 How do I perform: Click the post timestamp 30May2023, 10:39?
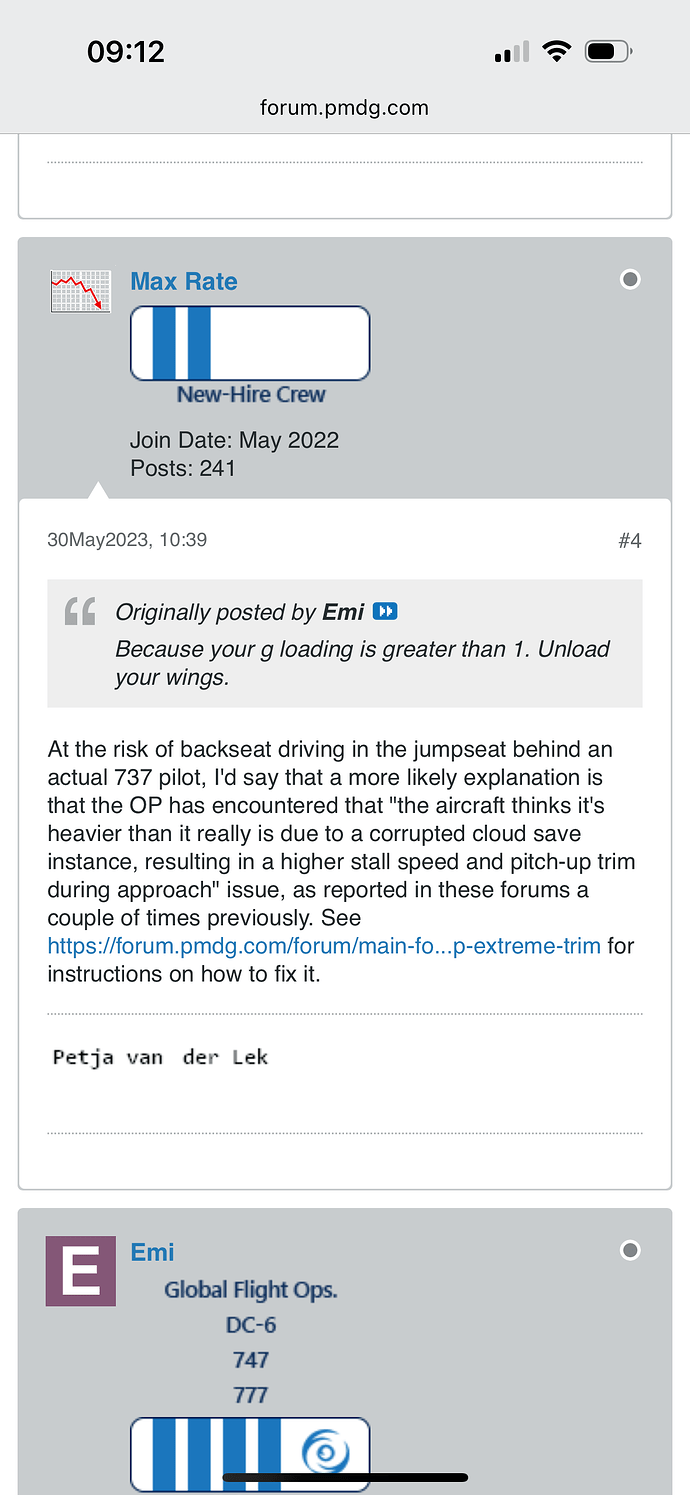(x=127, y=540)
